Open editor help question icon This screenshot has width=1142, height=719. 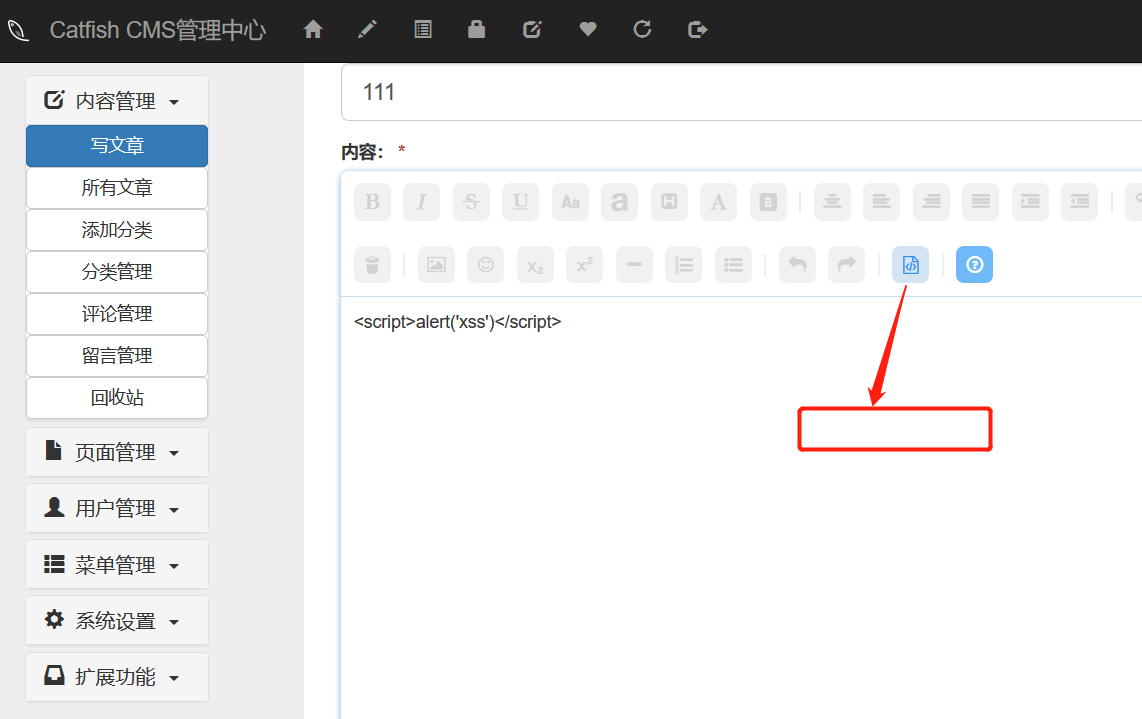click(x=974, y=264)
